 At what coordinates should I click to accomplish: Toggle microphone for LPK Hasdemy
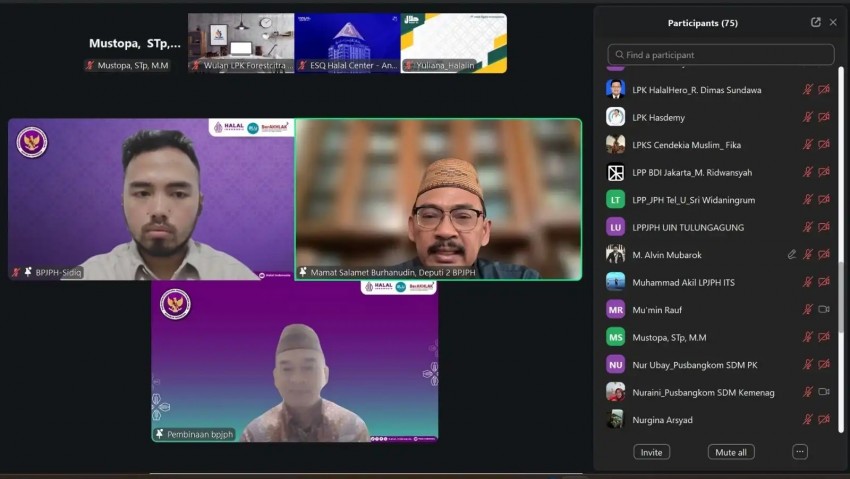point(808,117)
